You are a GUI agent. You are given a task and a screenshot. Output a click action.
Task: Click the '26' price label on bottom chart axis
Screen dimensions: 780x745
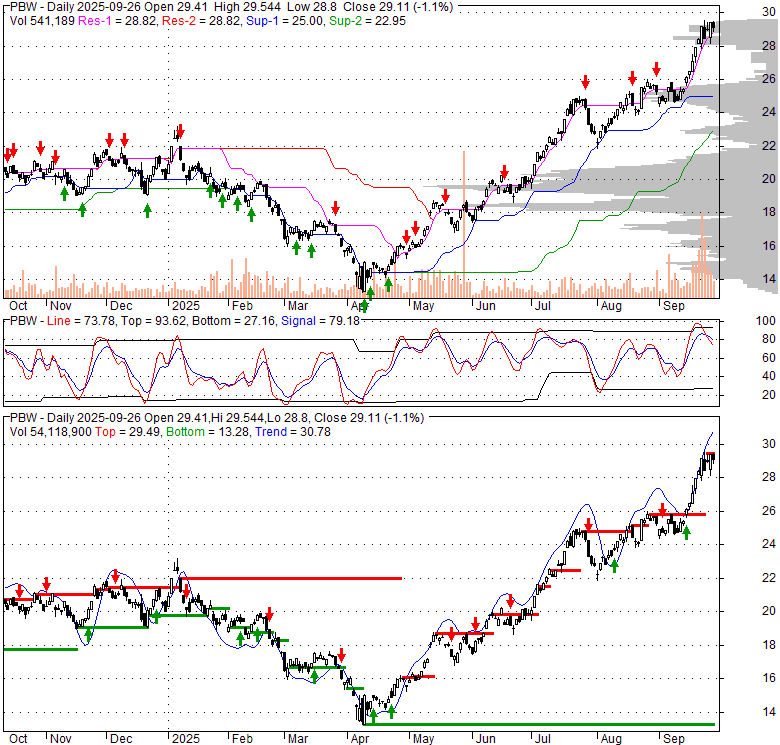(x=769, y=511)
